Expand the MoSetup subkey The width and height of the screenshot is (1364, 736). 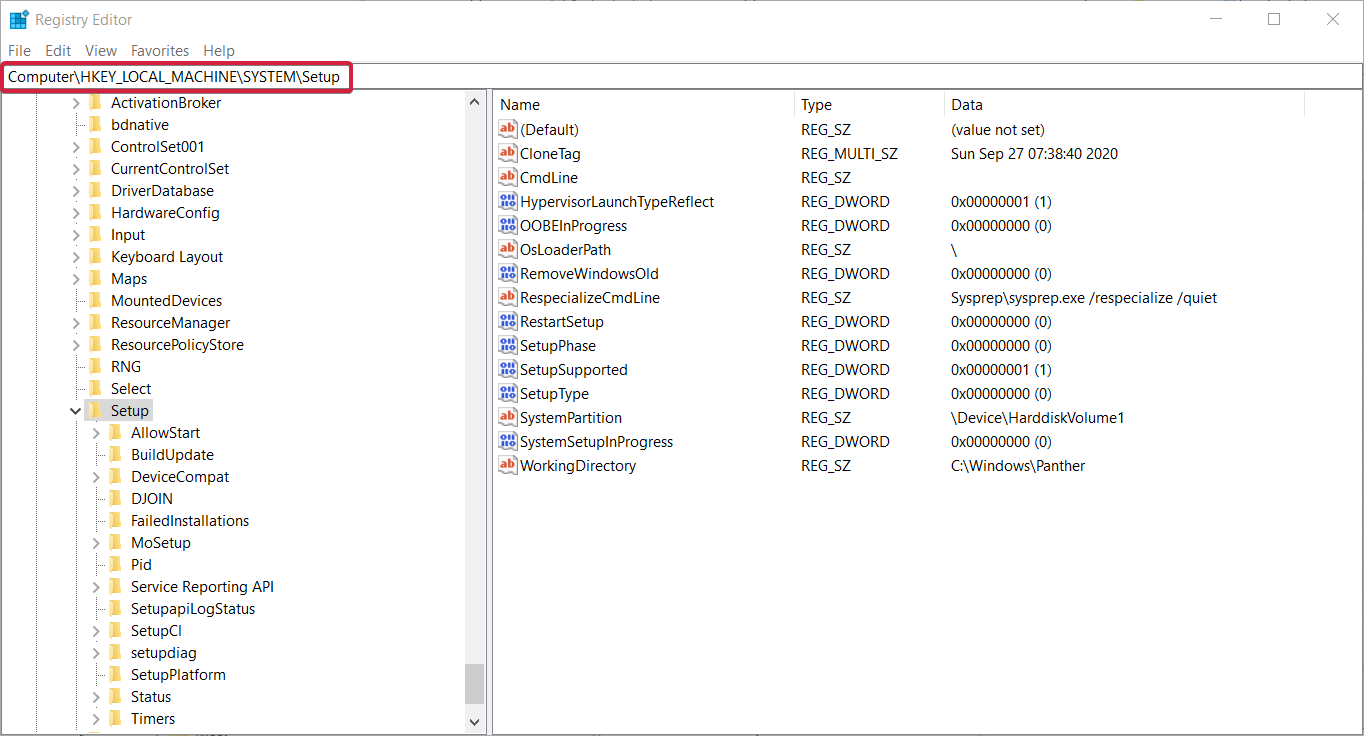[96, 543]
